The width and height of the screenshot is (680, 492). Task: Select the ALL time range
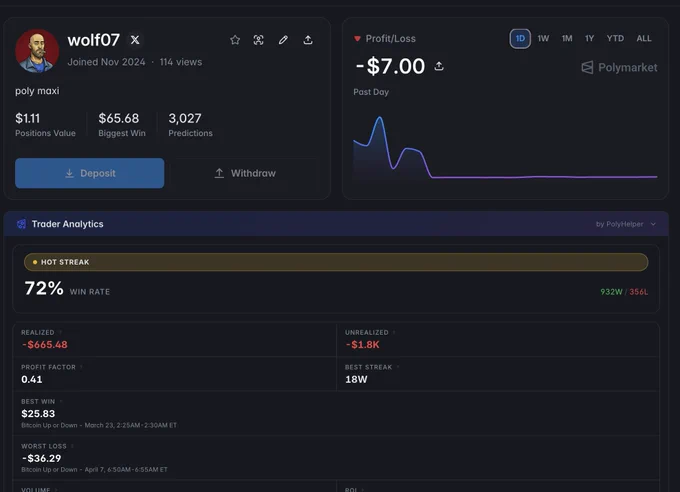click(644, 39)
